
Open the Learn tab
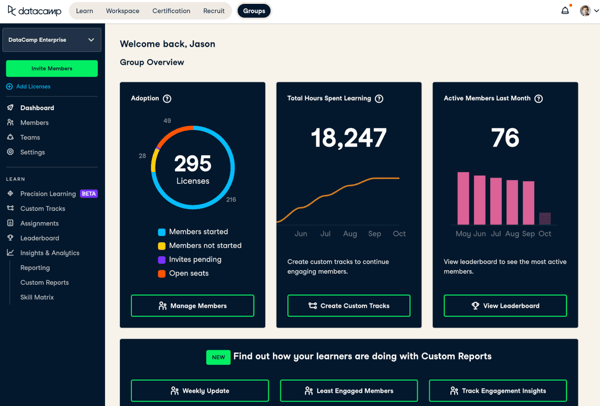(x=84, y=11)
